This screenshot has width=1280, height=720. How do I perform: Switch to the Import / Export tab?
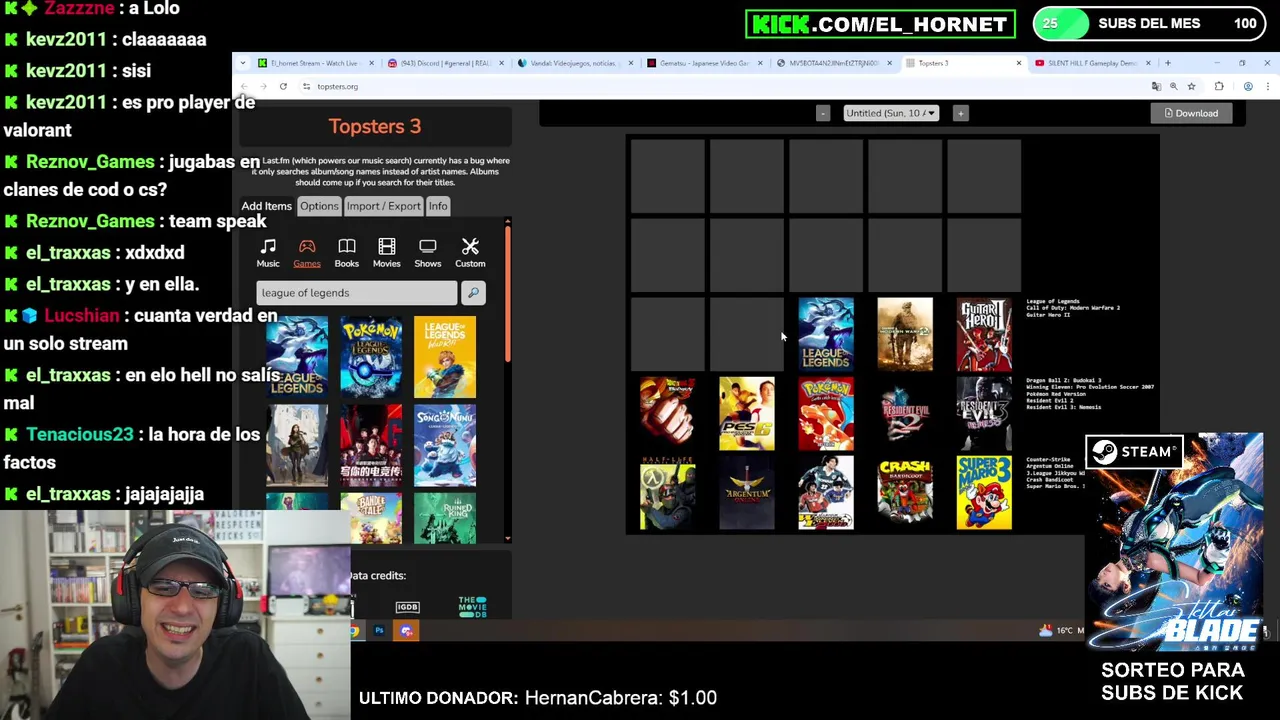pyautogui.click(x=384, y=206)
